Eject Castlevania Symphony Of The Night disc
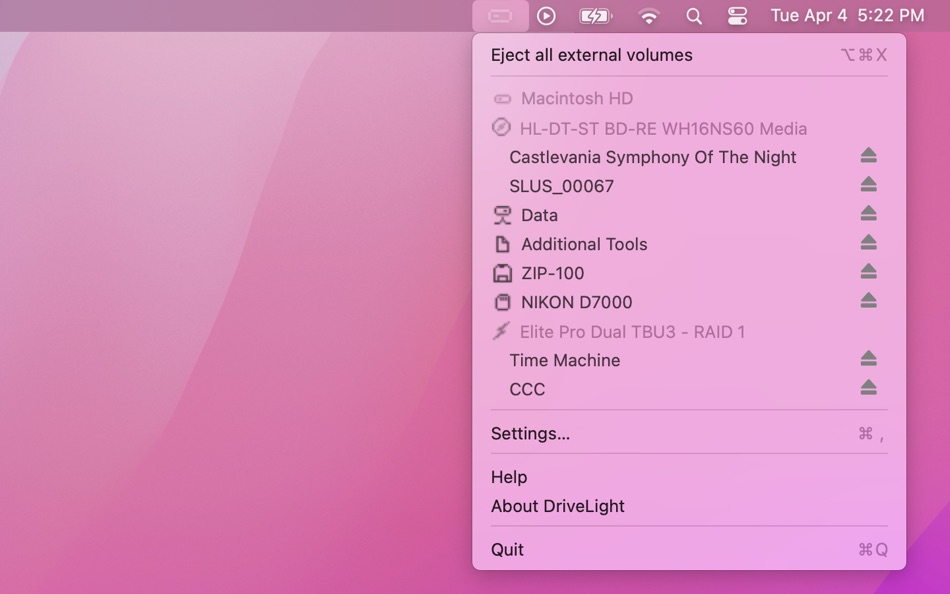 [x=868, y=156]
